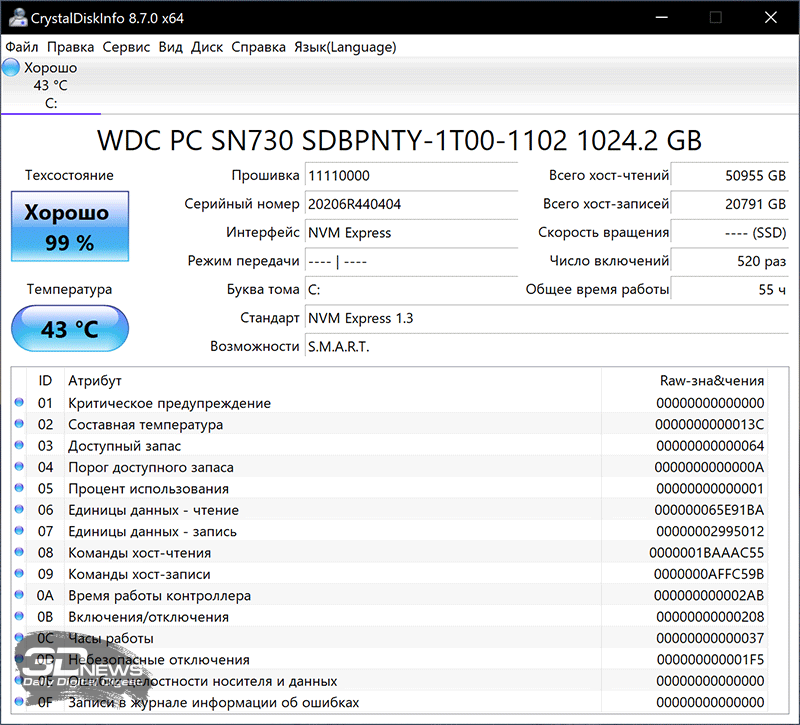
Task: Click the Температура label
Action: click(x=69, y=289)
